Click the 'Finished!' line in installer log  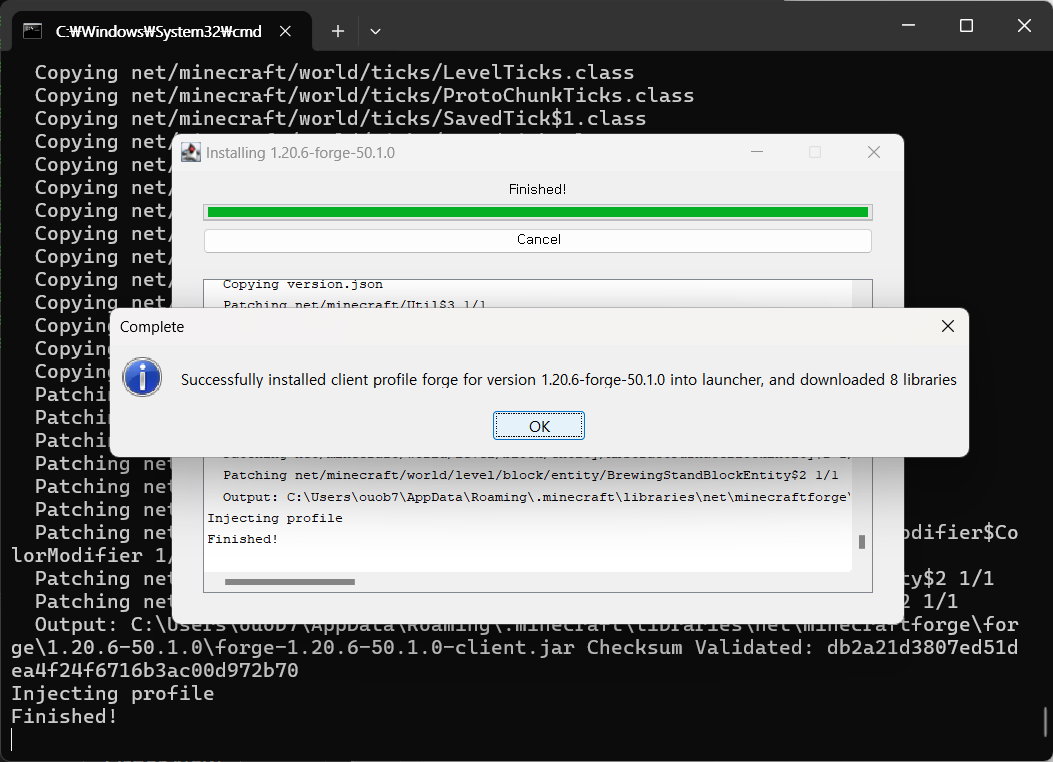242,539
